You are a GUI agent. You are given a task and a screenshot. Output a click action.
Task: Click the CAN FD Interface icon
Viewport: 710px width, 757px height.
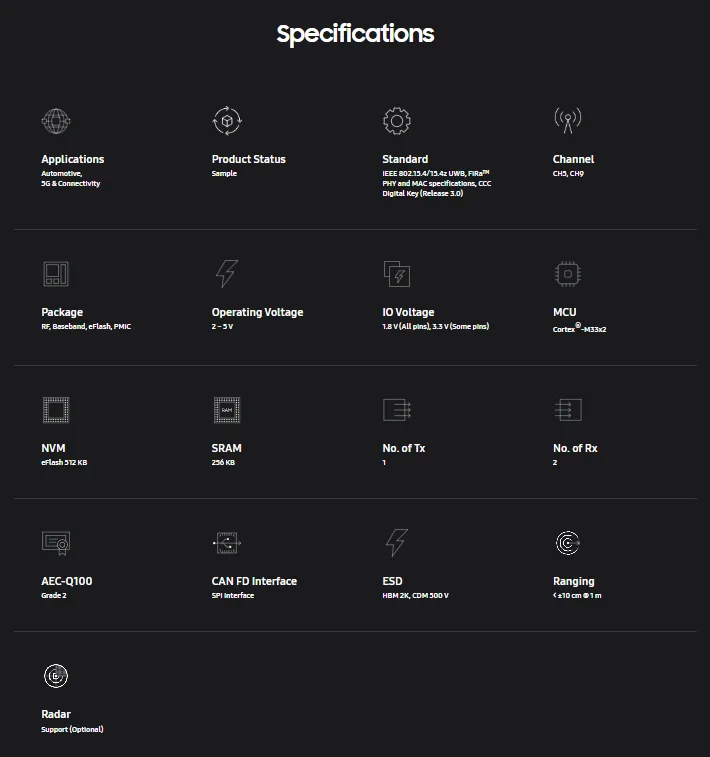[x=227, y=543]
